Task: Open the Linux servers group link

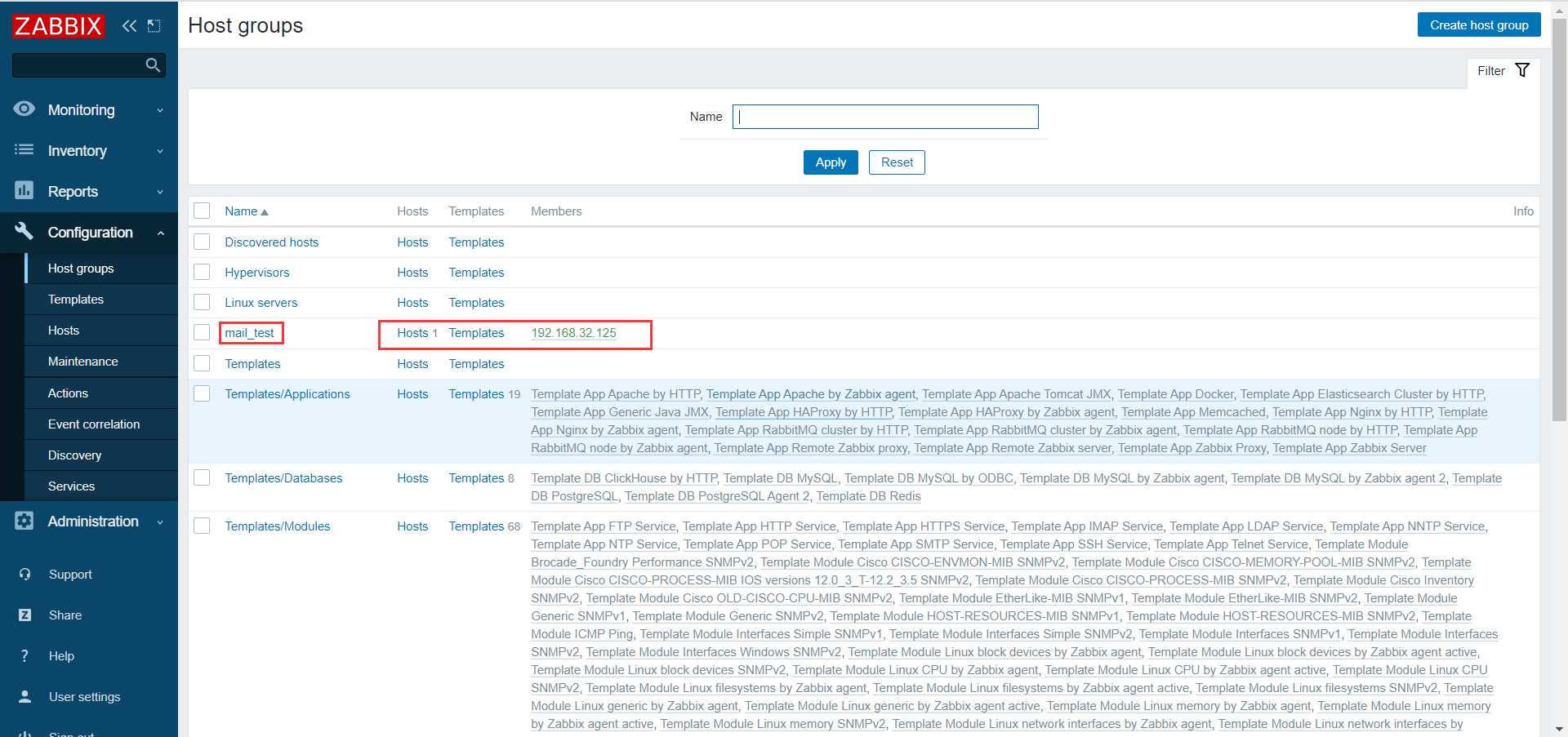Action: click(261, 303)
